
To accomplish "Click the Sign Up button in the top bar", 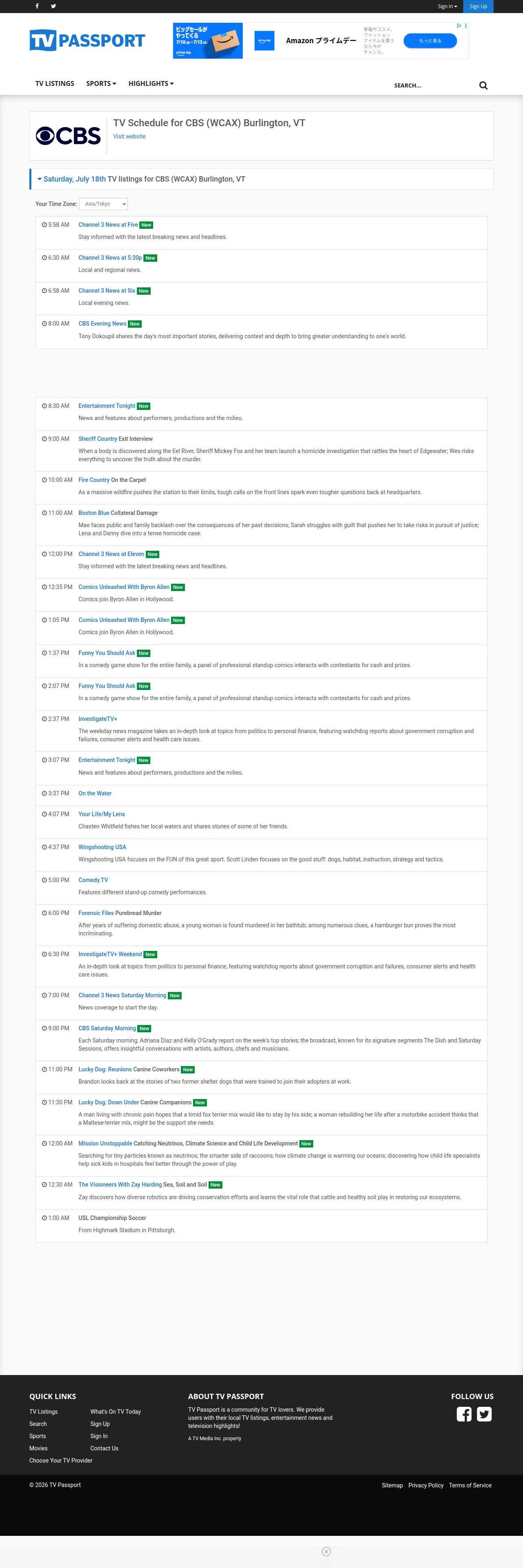I will click(x=478, y=7).
